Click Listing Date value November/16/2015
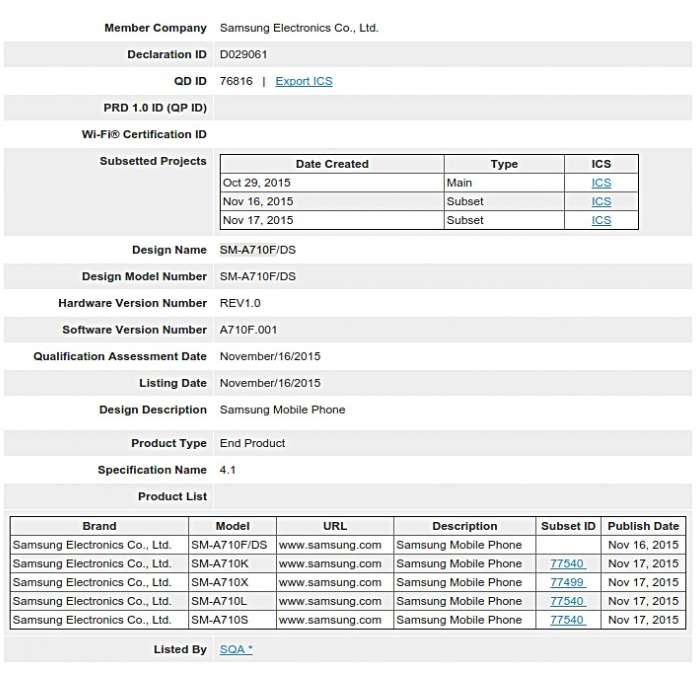The image size is (696, 674). pos(270,383)
